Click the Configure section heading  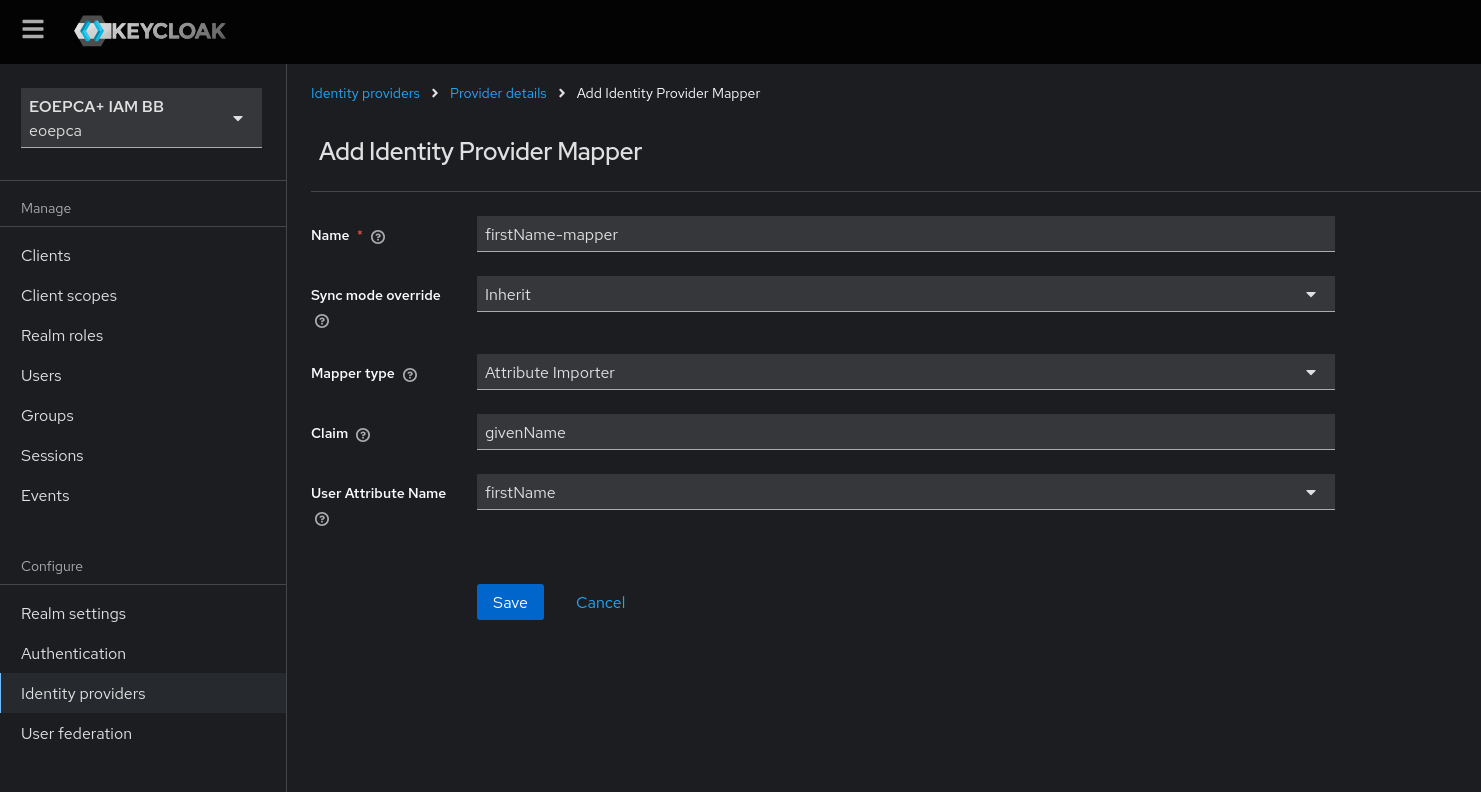click(x=52, y=566)
